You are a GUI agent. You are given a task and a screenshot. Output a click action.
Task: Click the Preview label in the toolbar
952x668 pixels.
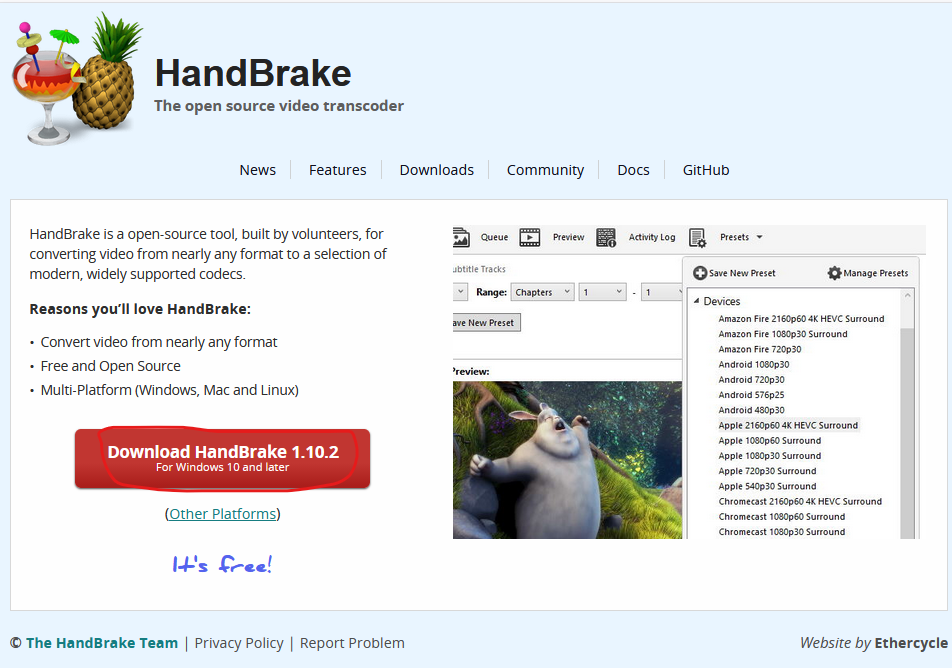point(568,237)
